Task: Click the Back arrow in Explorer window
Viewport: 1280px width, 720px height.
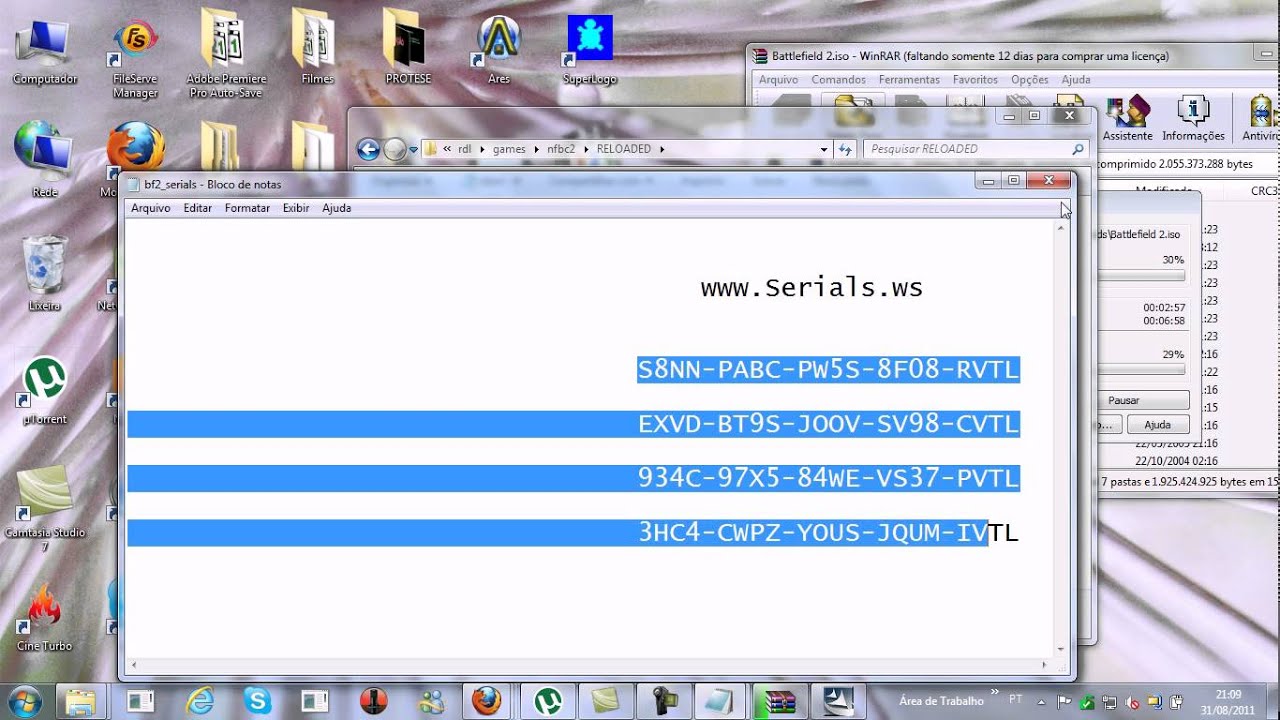Action: [368, 149]
